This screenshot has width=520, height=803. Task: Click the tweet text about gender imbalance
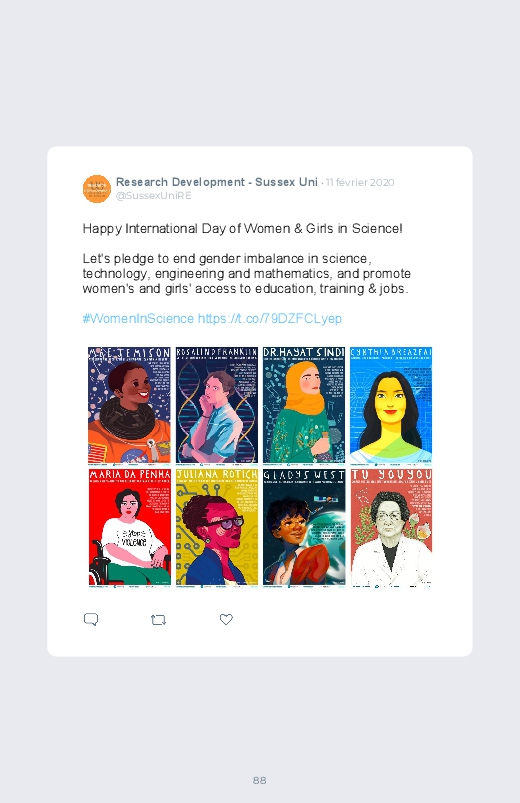246,273
